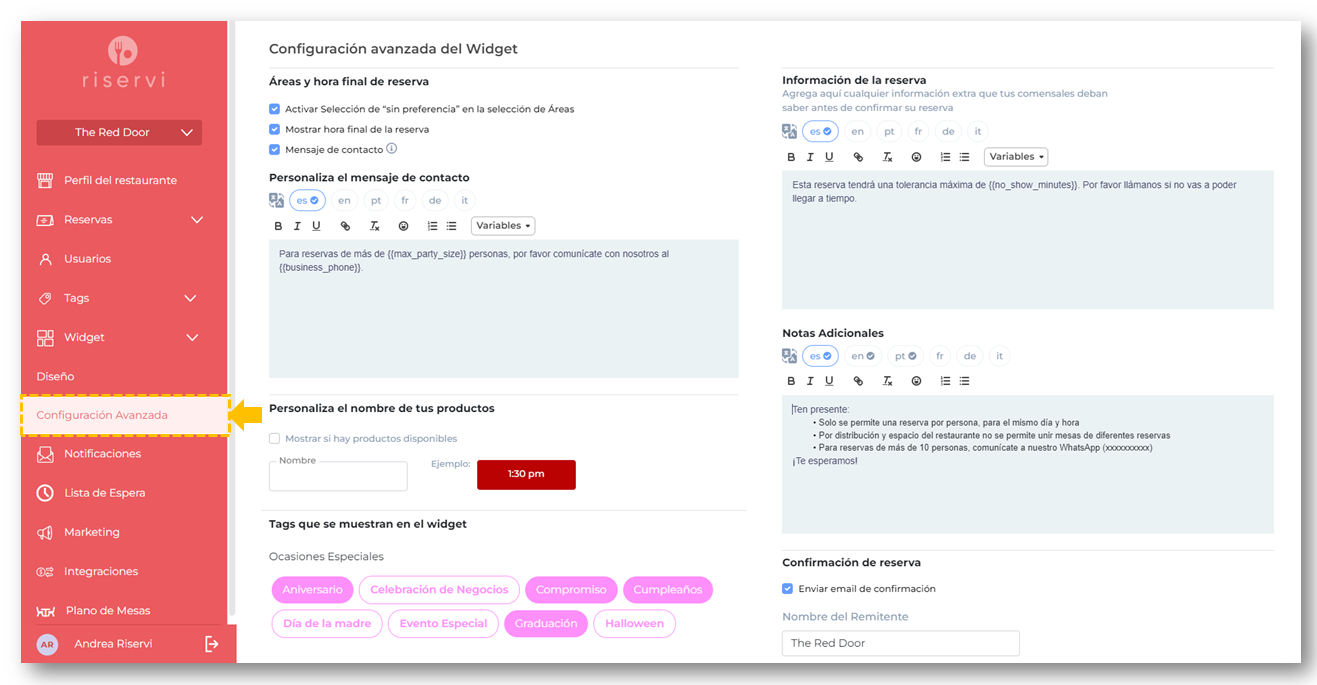Click bold icon in Información de la reserva

click(791, 157)
